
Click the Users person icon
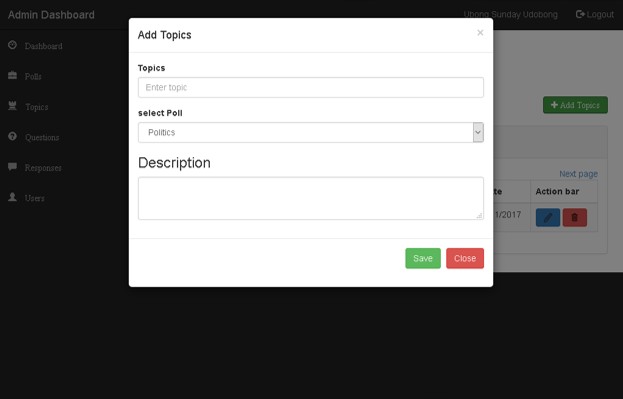point(12,197)
